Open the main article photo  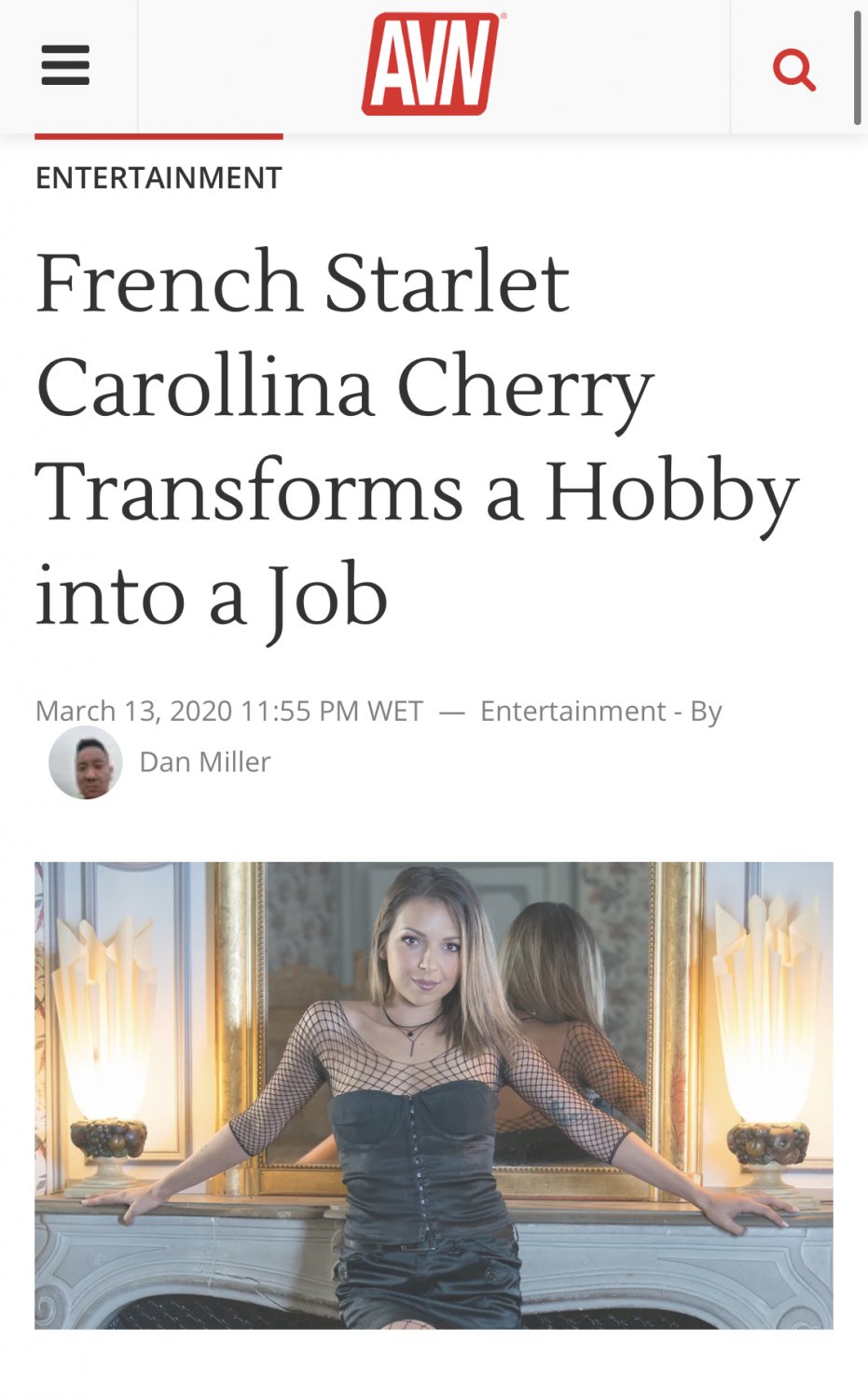[434, 1095]
